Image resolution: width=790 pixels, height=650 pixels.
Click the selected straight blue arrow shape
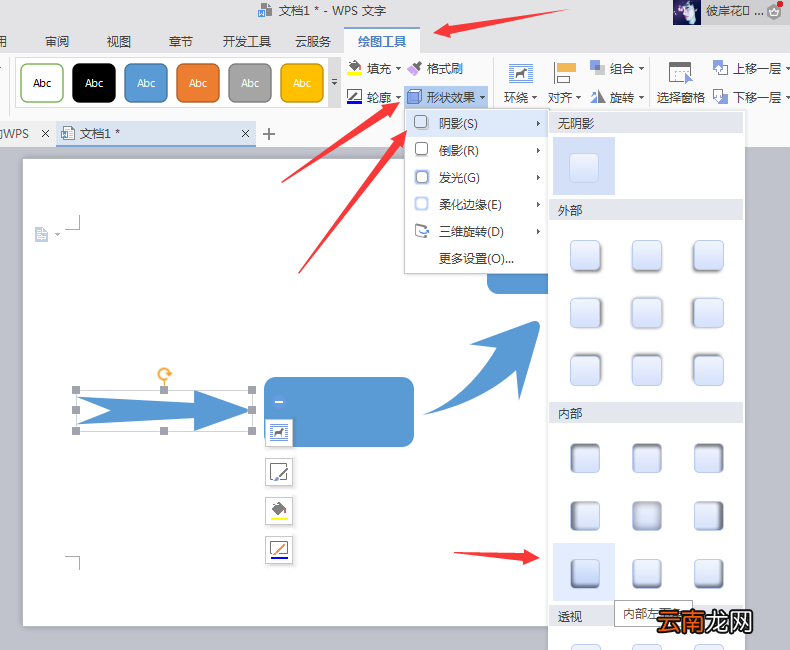coord(164,411)
